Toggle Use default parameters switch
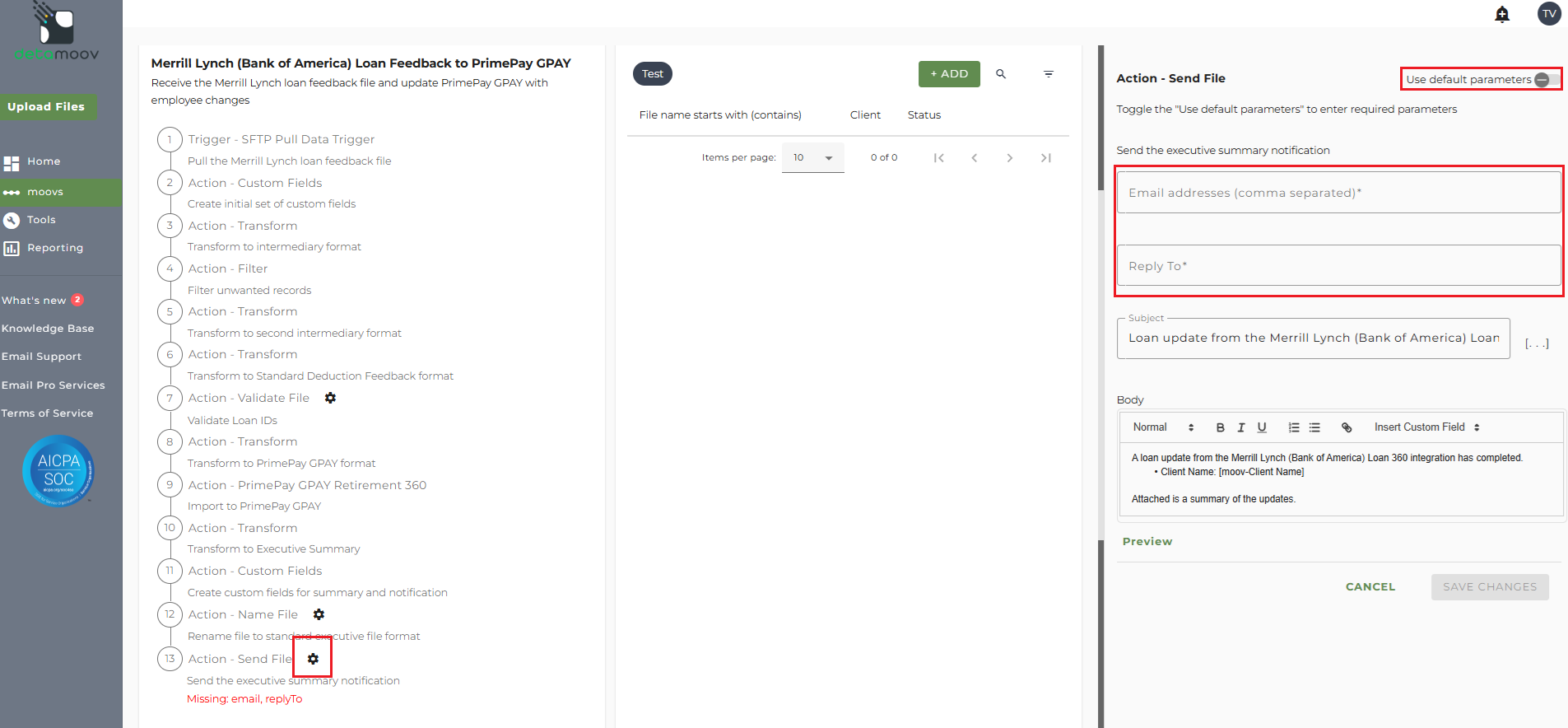 1546,80
